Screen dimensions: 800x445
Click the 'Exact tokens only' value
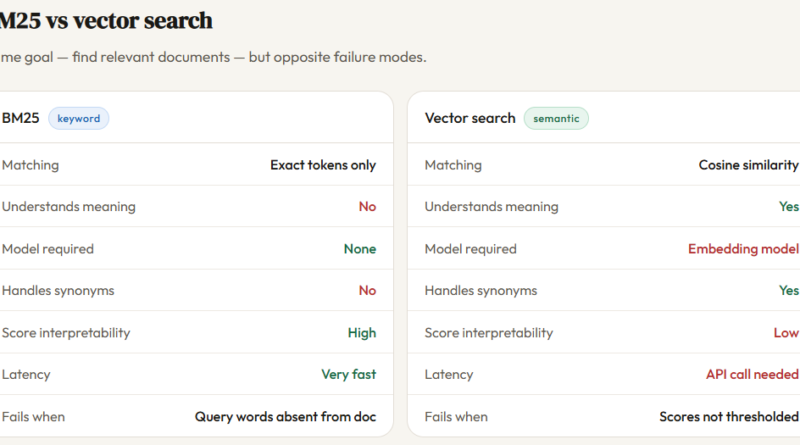tap(323, 165)
